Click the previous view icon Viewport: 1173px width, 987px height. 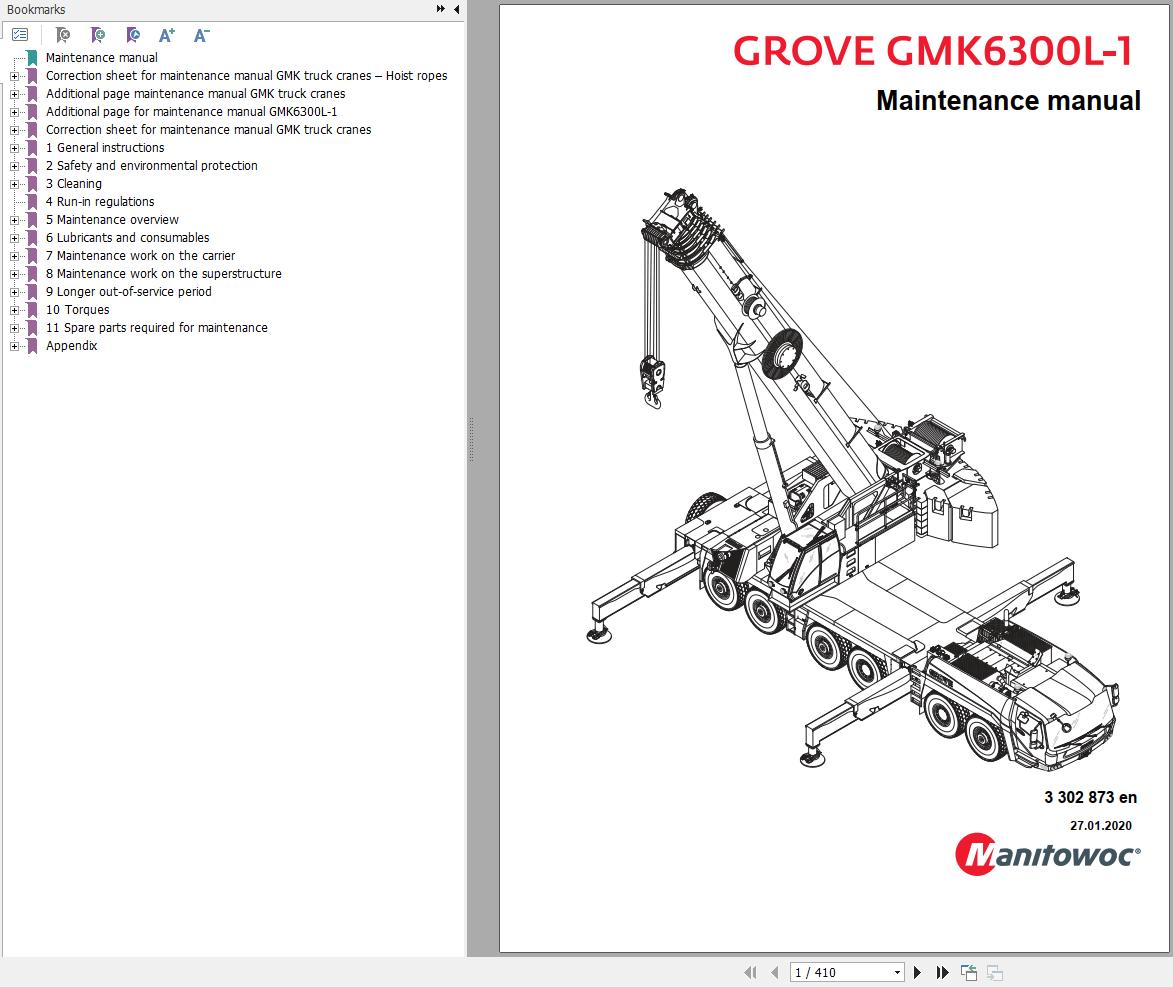point(968,971)
